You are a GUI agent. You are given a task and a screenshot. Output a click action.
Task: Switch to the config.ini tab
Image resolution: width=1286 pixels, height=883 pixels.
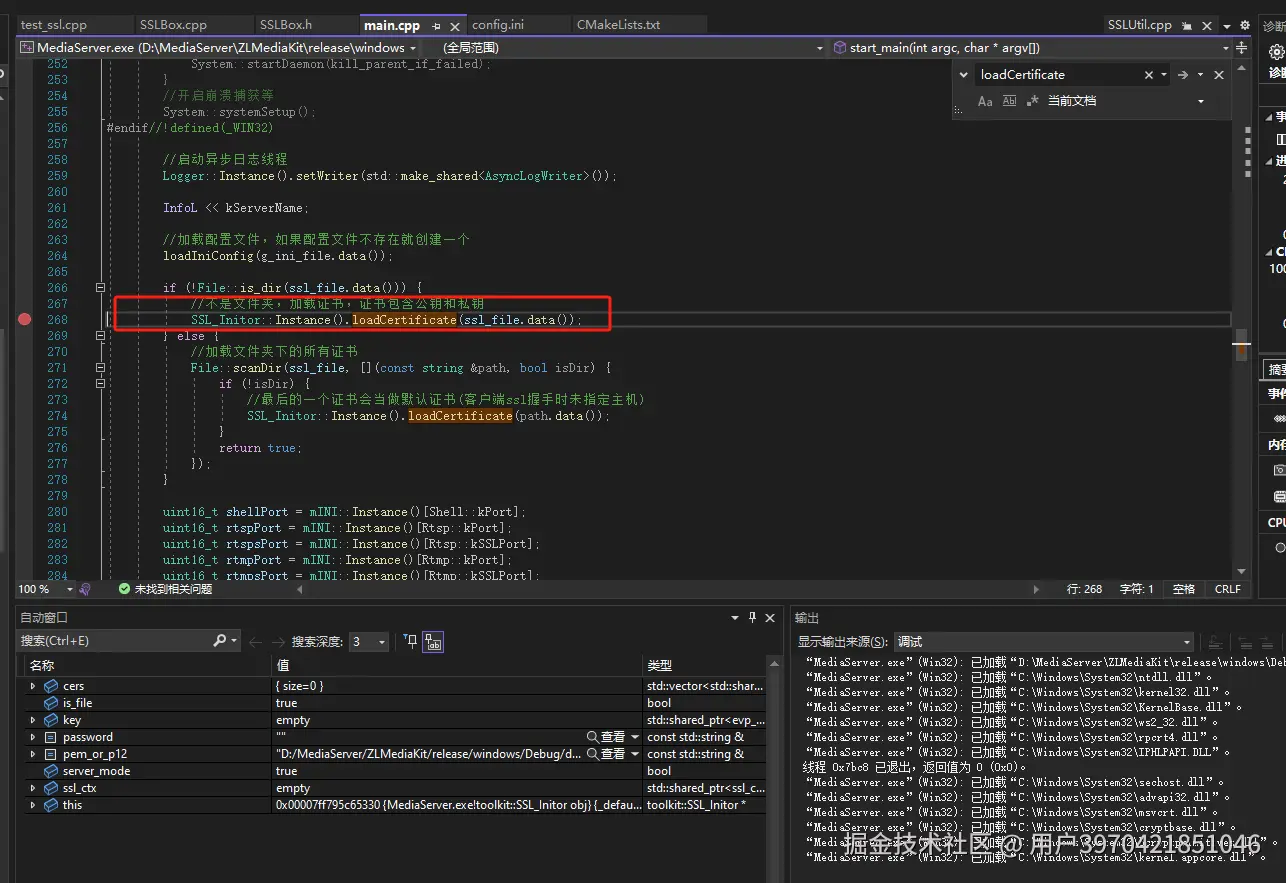(x=498, y=25)
